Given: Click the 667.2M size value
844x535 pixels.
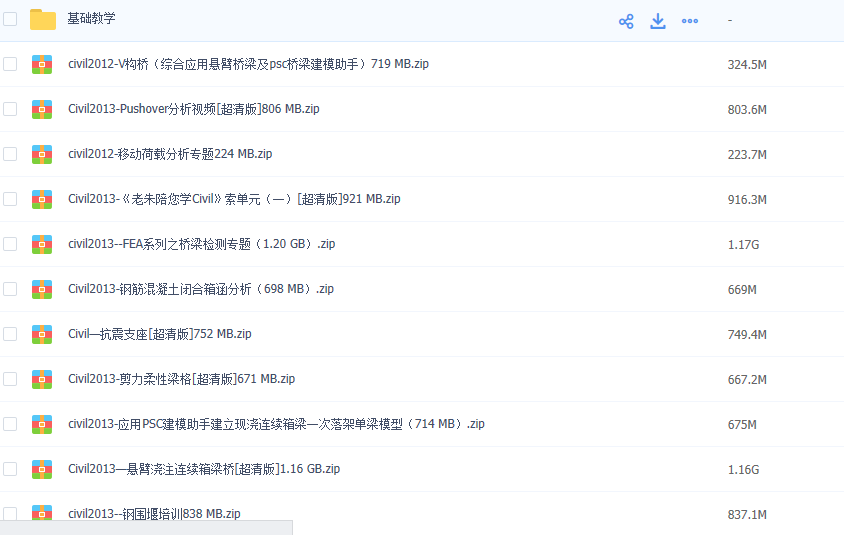Looking at the screenshot, I should tap(747, 380).
